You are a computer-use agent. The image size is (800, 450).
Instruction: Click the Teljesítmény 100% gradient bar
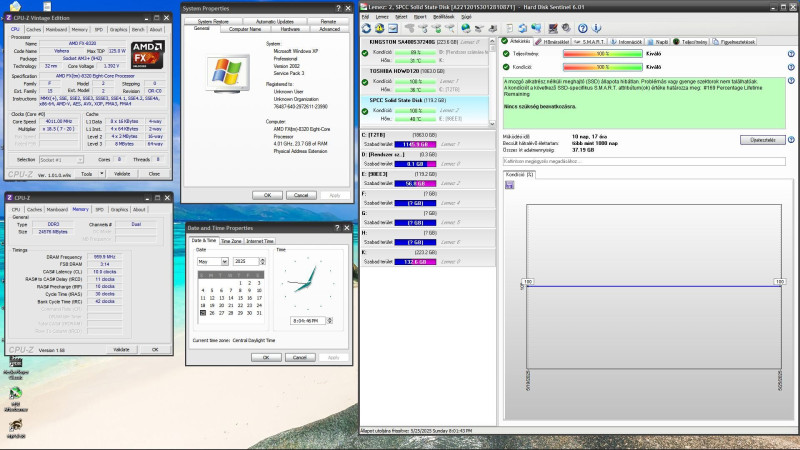[x=603, y=54]
